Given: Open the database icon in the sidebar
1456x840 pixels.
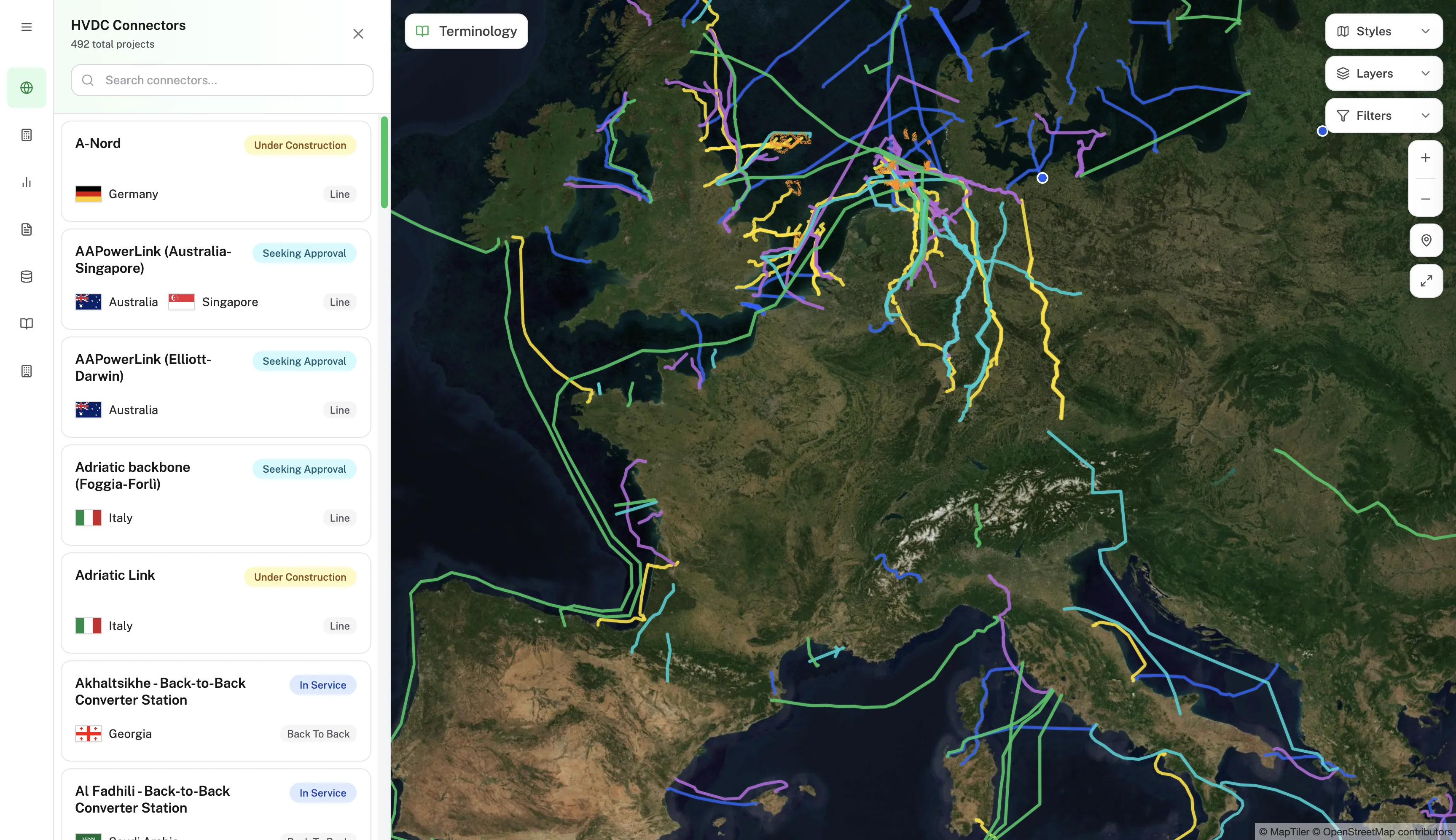Looking at the screenshot, I should [x=27, y=276].
